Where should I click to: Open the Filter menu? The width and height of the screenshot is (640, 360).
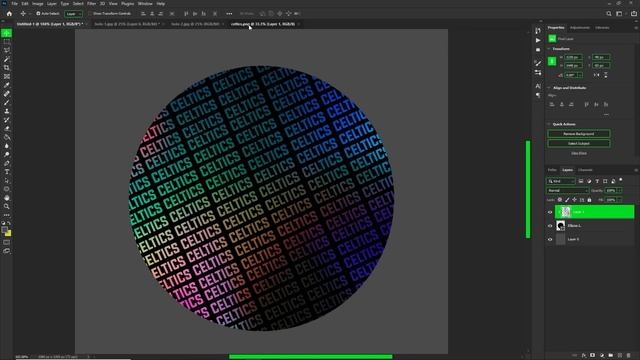tap(91, 4)
